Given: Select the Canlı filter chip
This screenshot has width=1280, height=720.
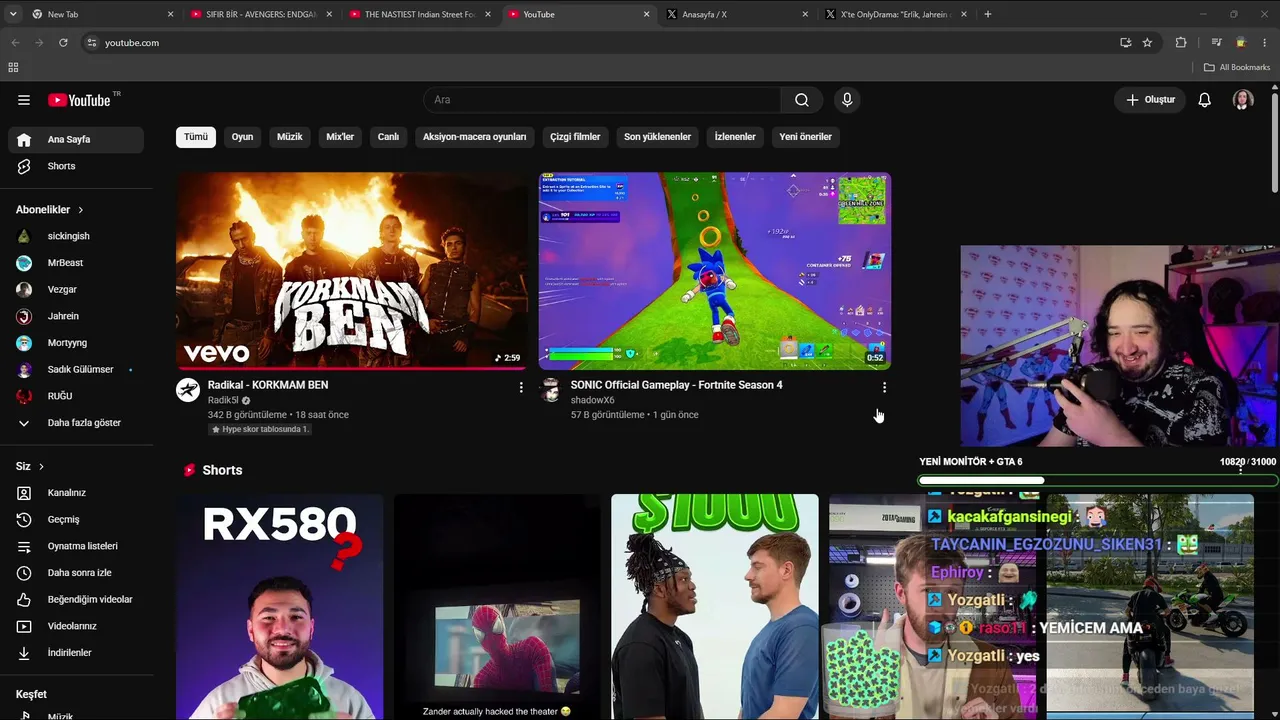Looking at the screenshot, I should pos(388,137).
